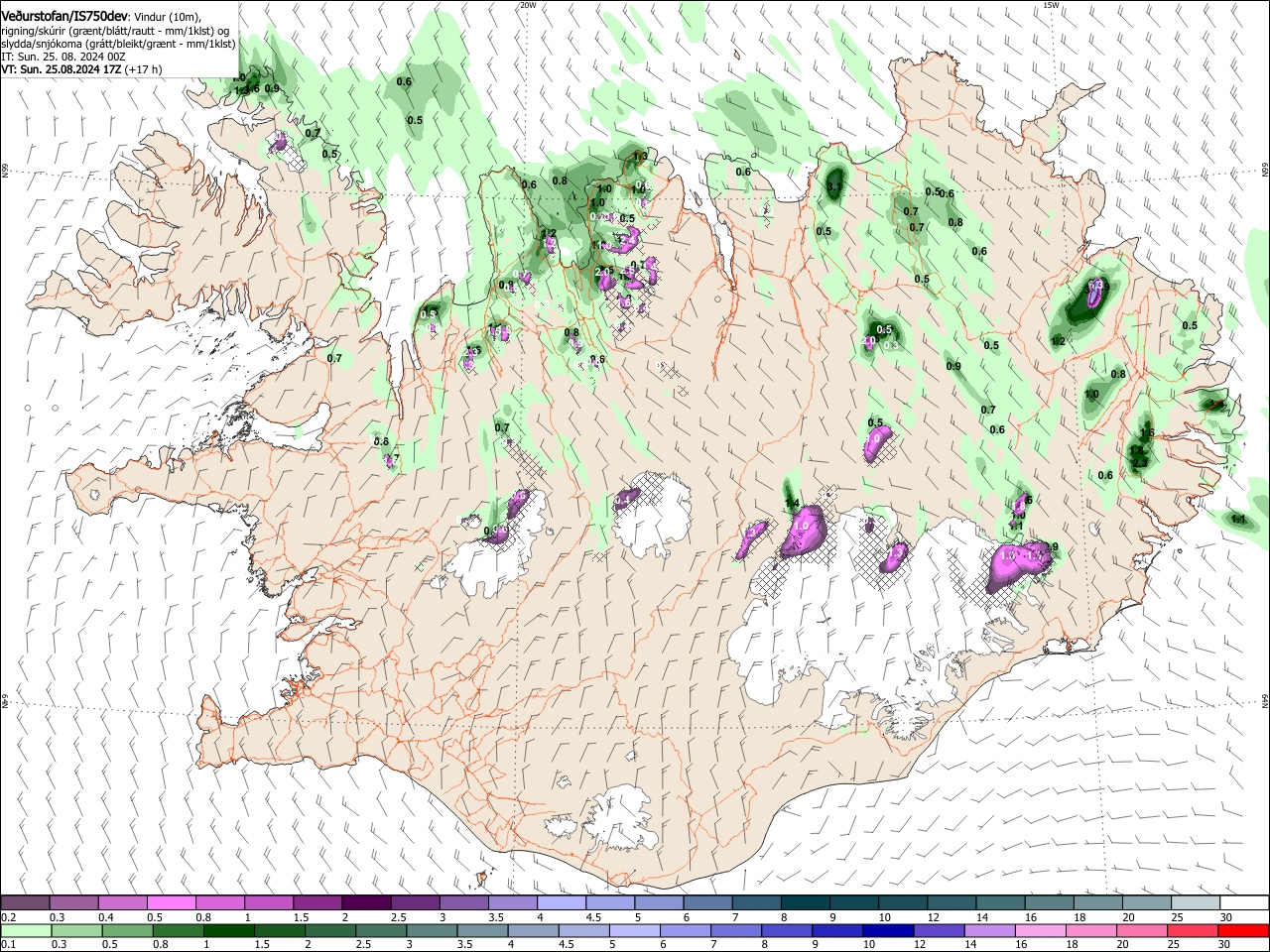Screen dimensions: 1270x952
Task: Select the 'rigning/skúrir' legend description line
Action: point(115,31)
